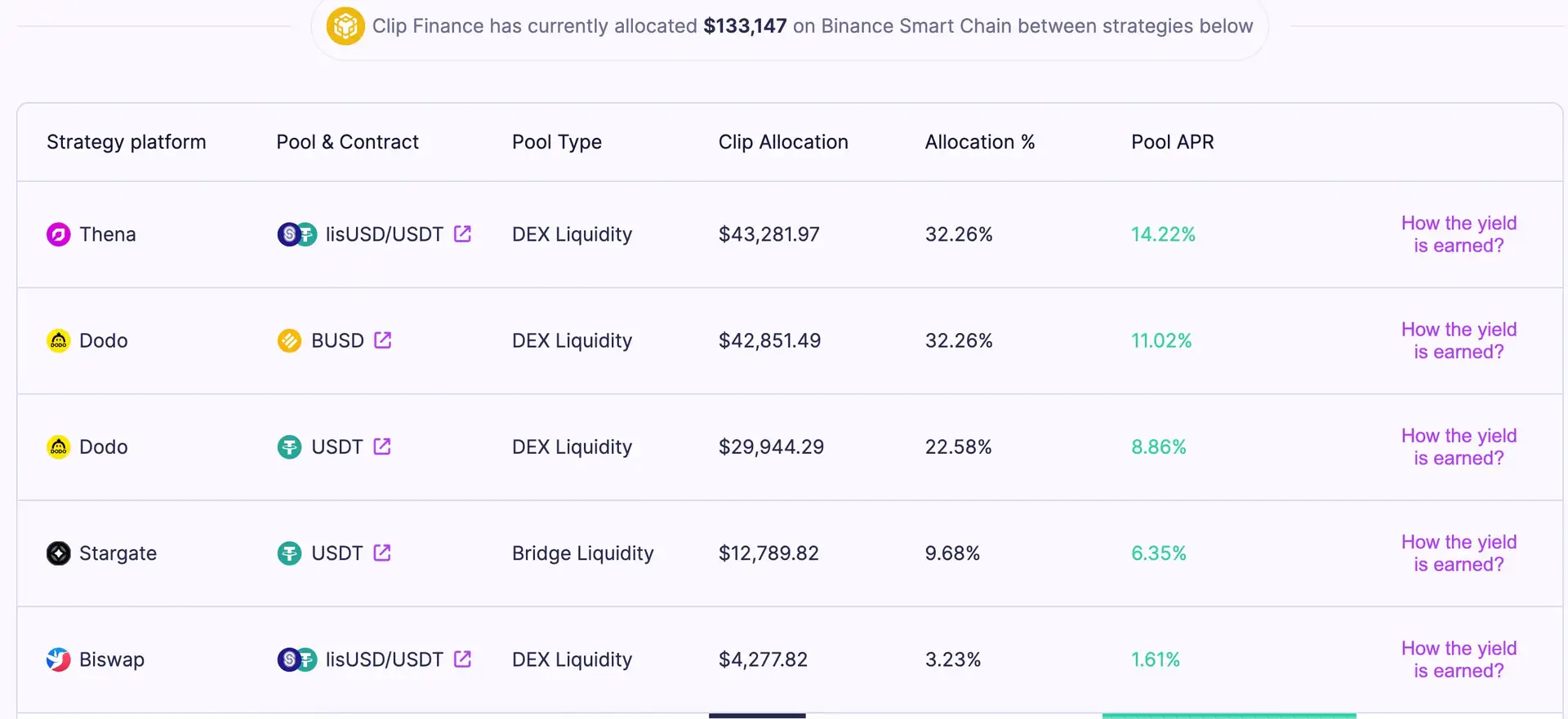1568x719 pixels.
Task: Open the Dodo BUSD external link icon
Action: pyautogui.click(x=382, y=340)
